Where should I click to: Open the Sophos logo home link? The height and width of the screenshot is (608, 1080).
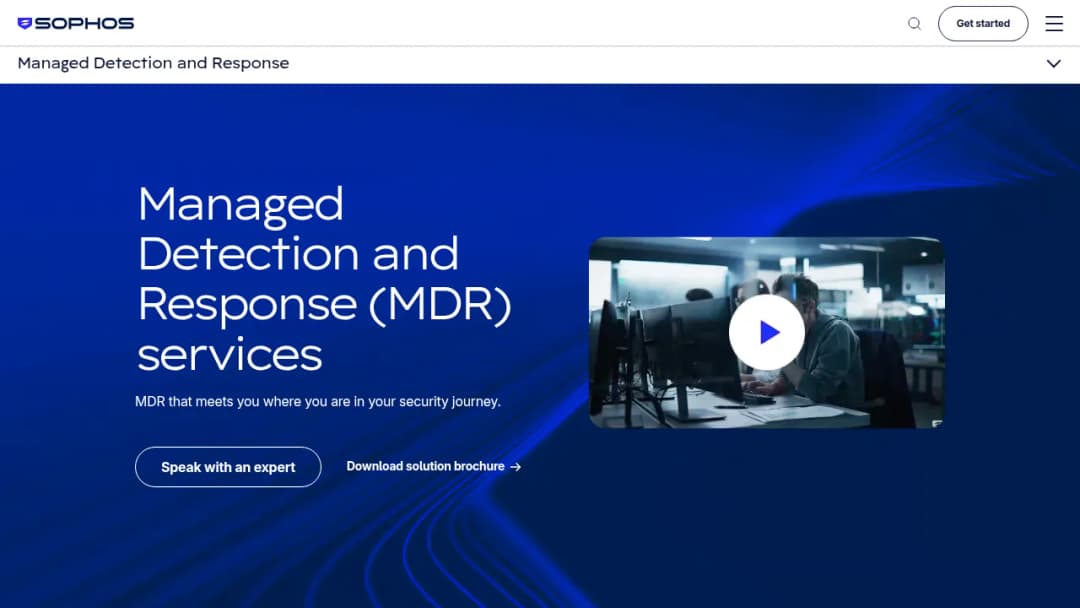tap(76, 23)
